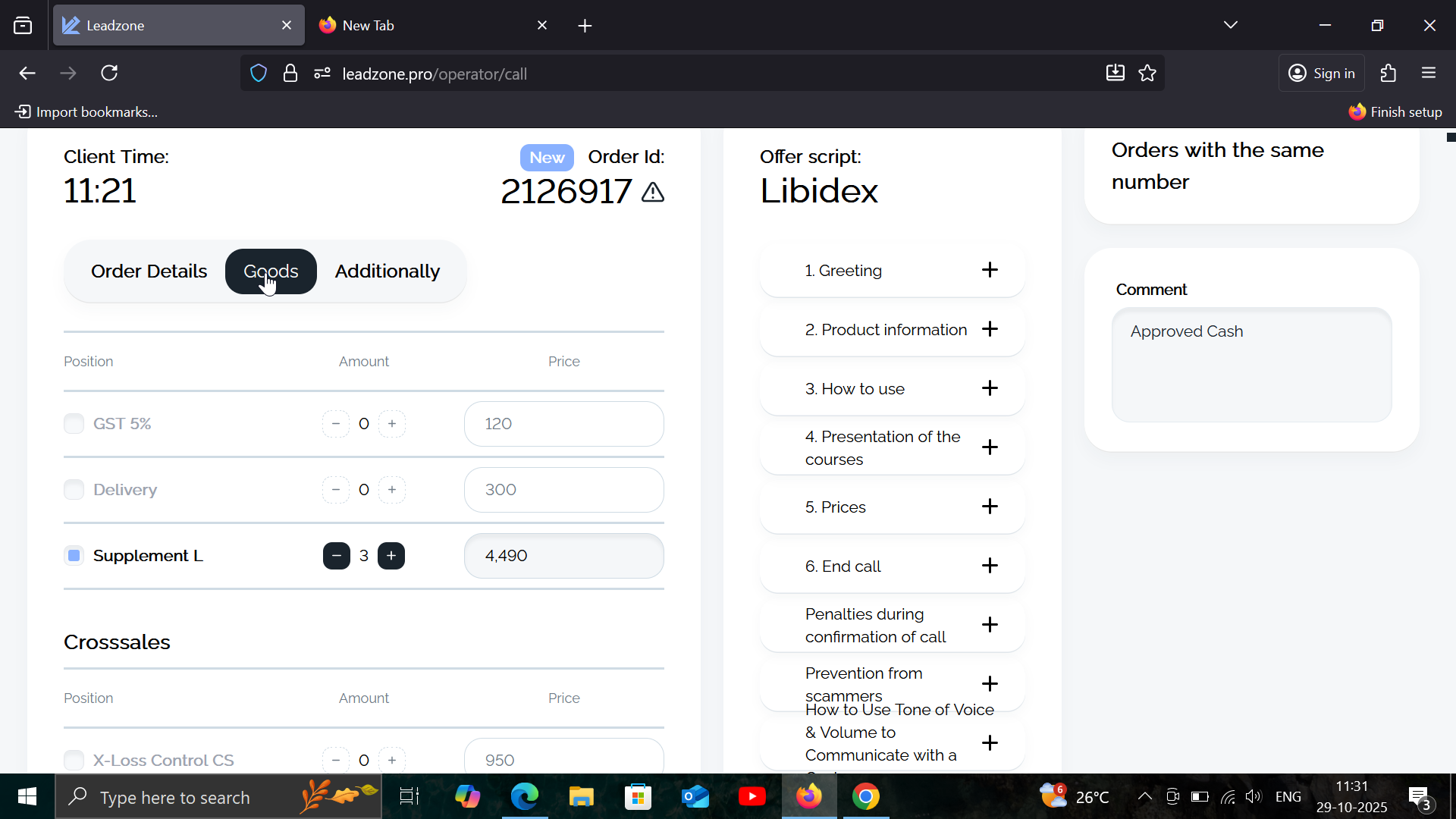Increase Supplement L amount with plus
1456x819 pixels.
pos(391,556)
